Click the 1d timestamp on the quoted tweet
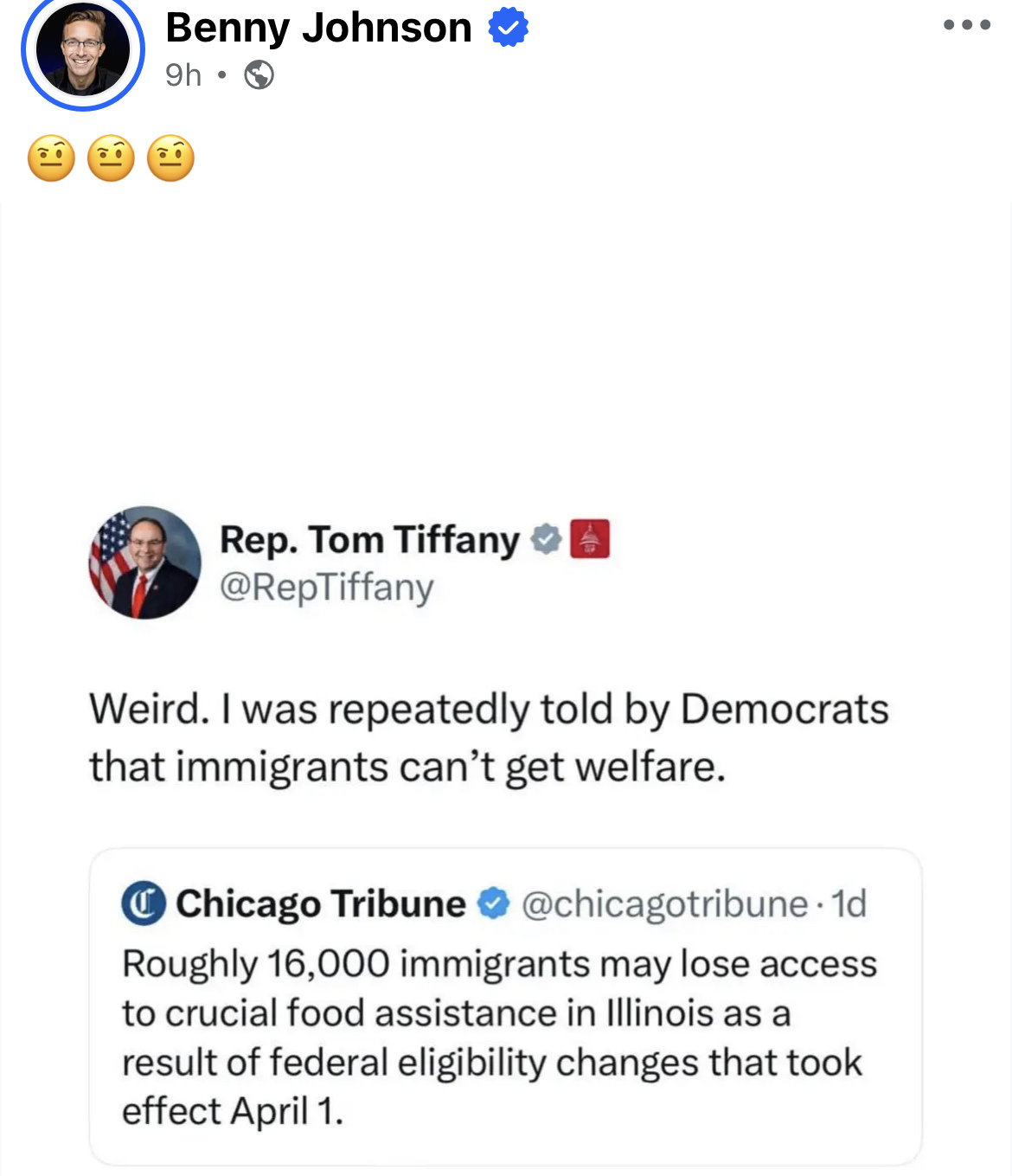The image size is (1012, 1176). 849,903
